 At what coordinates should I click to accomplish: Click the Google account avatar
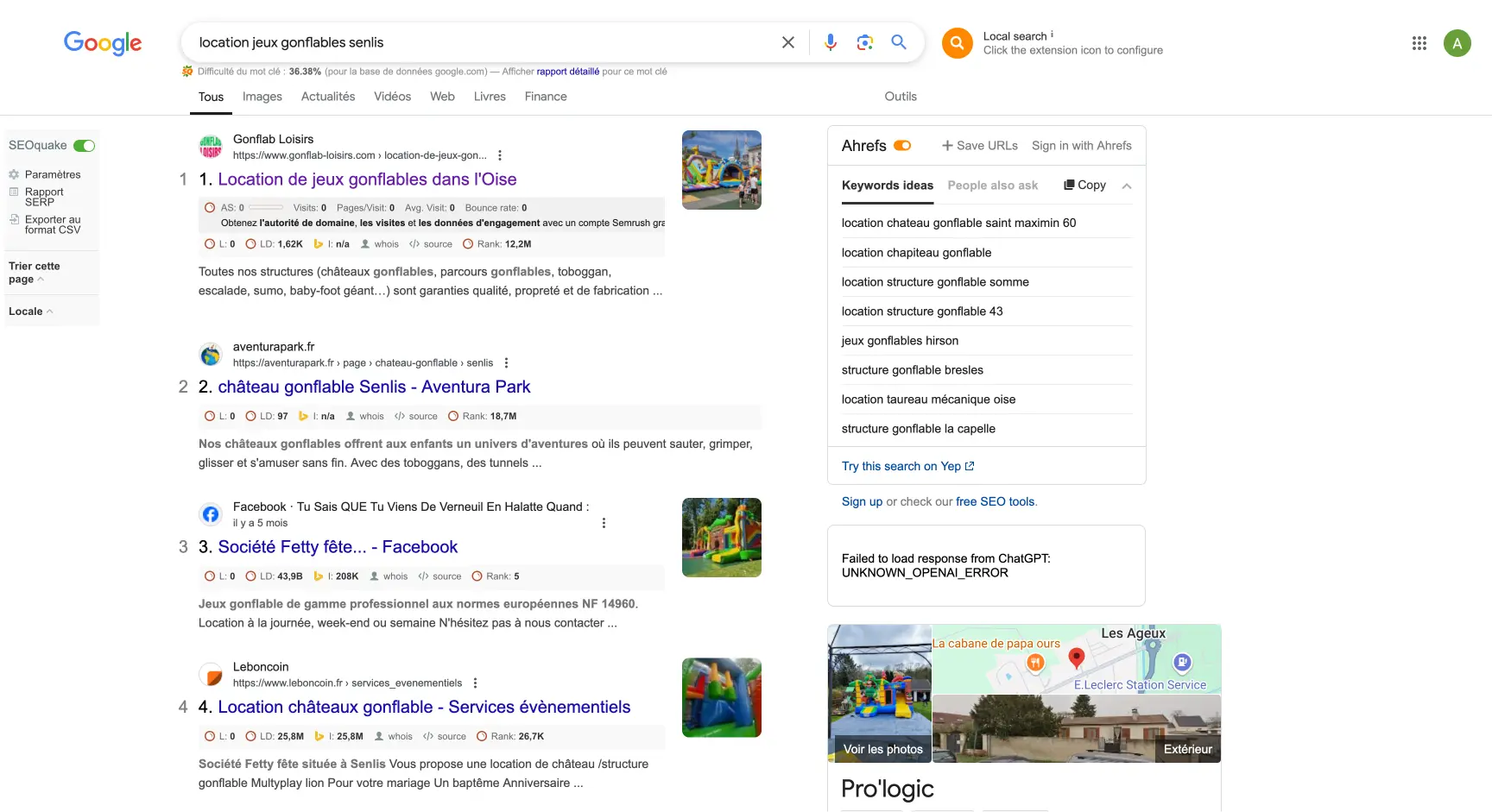click(1457, 43)
